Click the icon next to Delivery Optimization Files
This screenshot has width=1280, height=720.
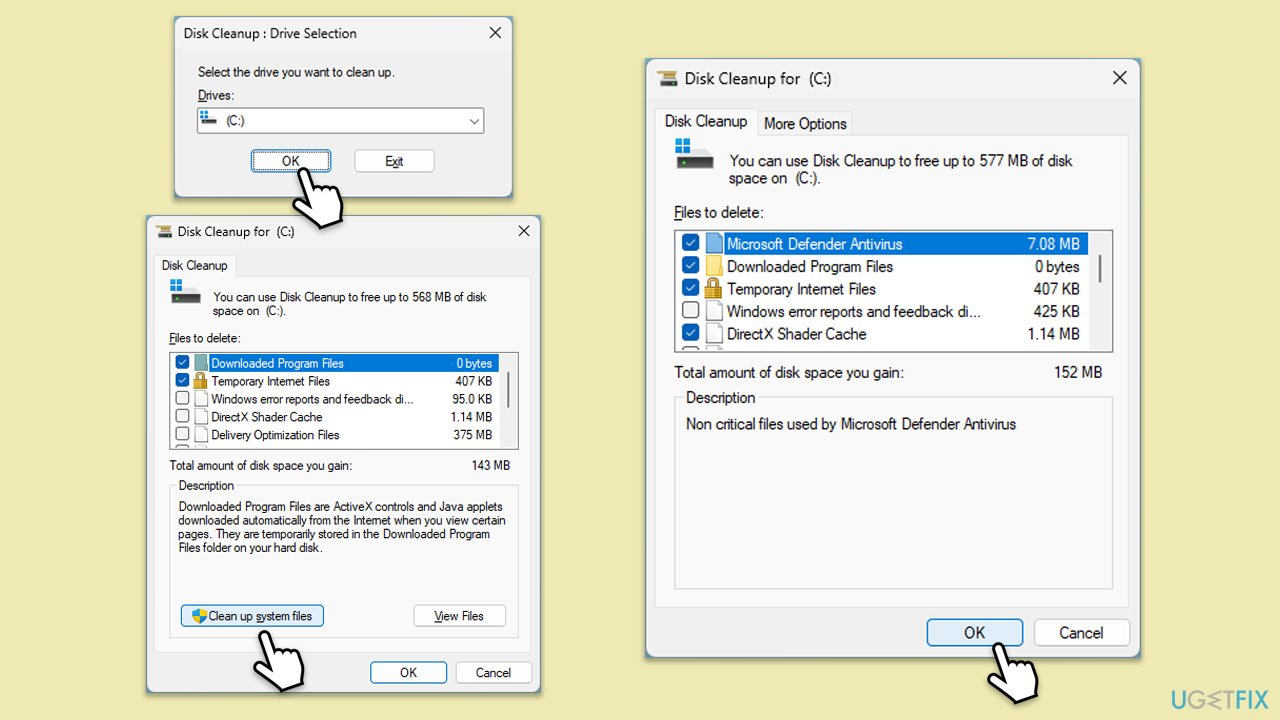point(202,435)
